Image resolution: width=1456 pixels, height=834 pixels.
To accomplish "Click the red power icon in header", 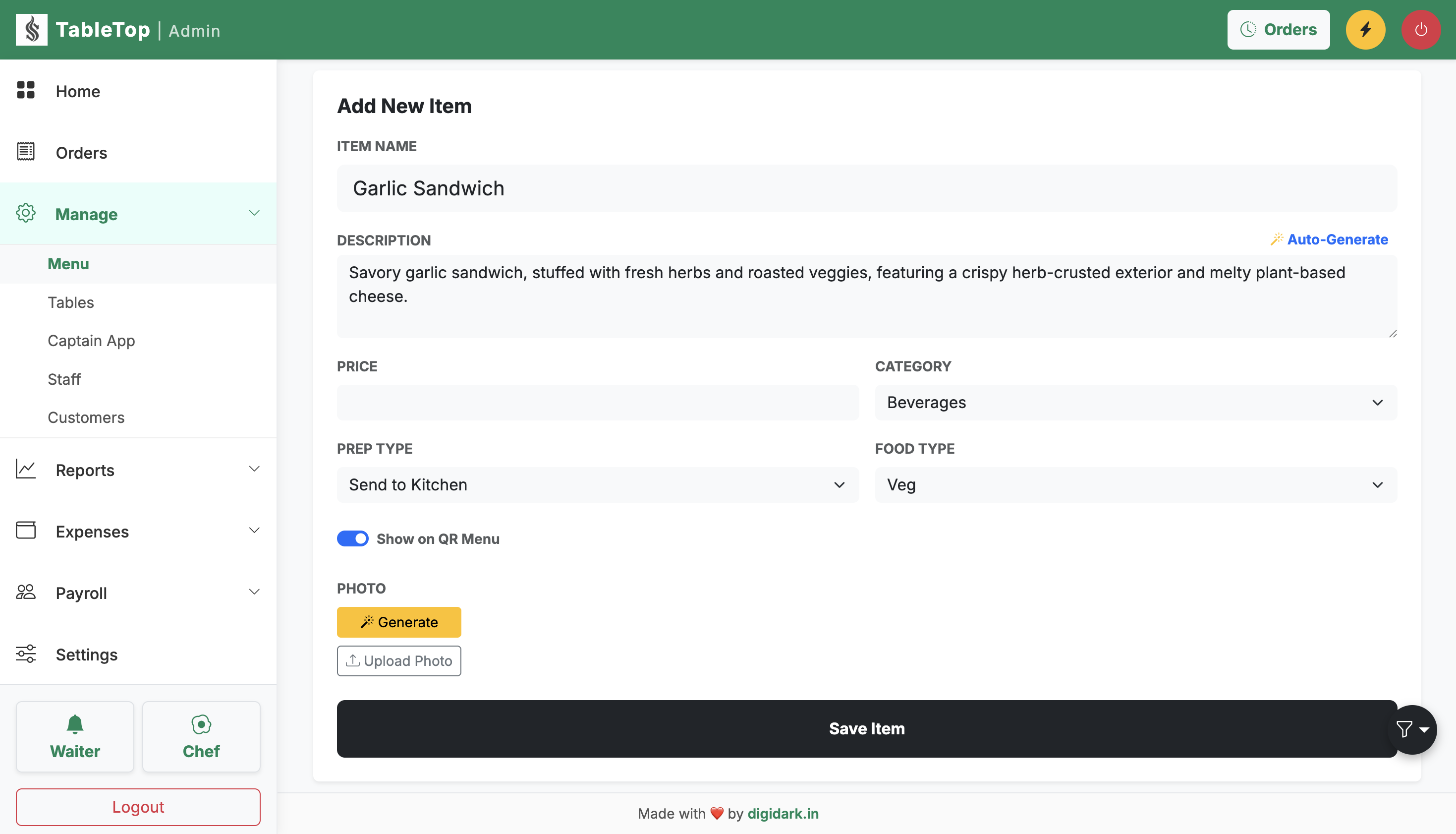I will point(1421,30).
